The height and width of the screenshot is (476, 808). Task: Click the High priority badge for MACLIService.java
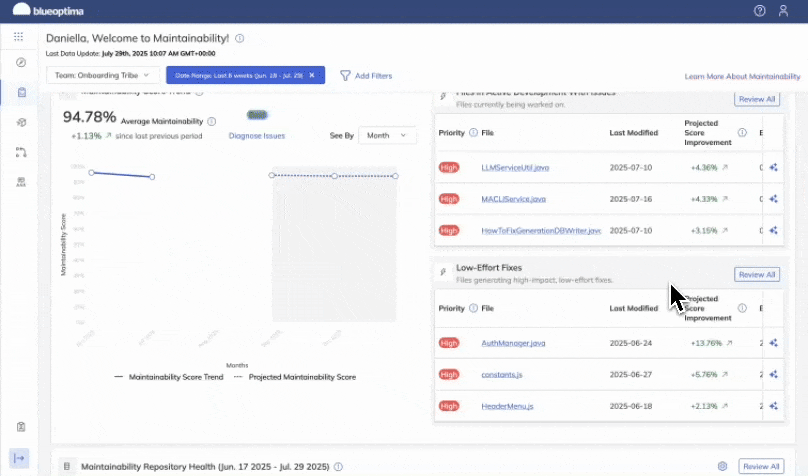[449, 199]
